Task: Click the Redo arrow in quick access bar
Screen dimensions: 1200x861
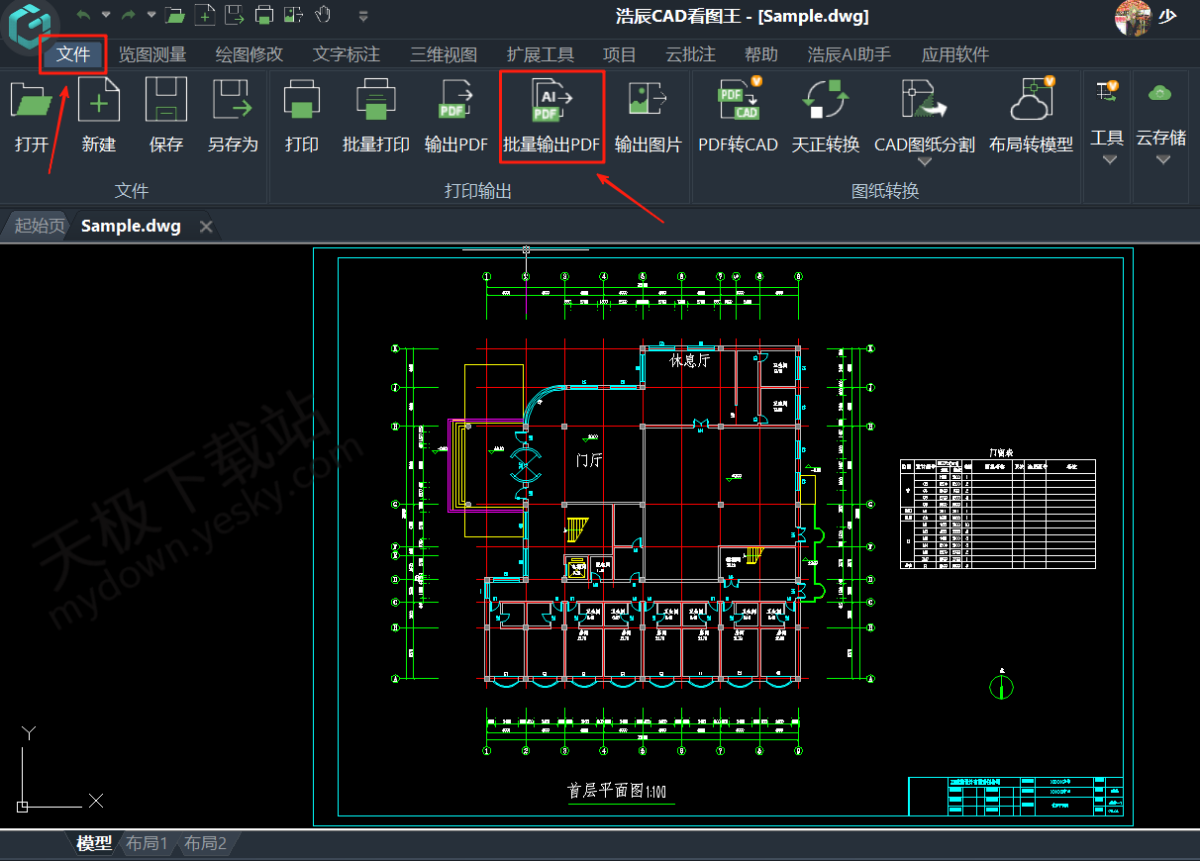Action: [x=129, y=15]
